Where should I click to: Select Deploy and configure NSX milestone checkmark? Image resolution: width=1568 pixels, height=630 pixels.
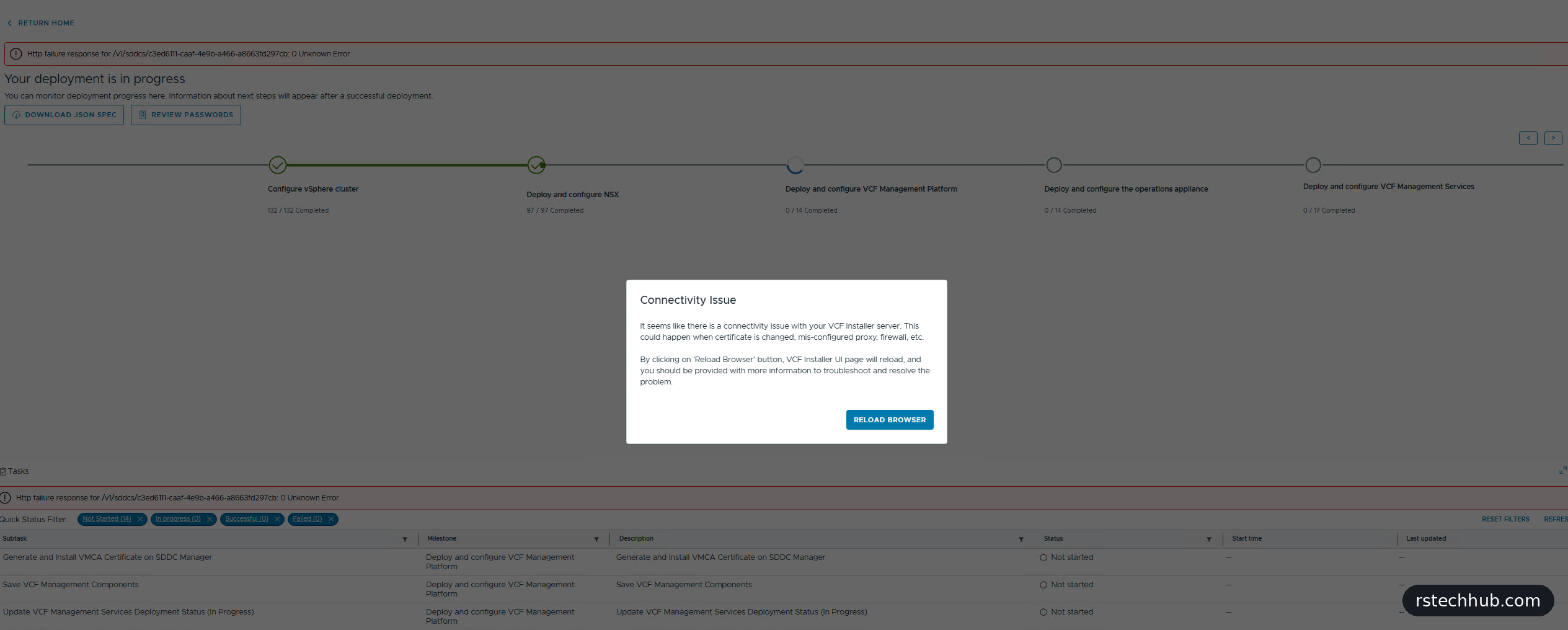pos(536,165)
